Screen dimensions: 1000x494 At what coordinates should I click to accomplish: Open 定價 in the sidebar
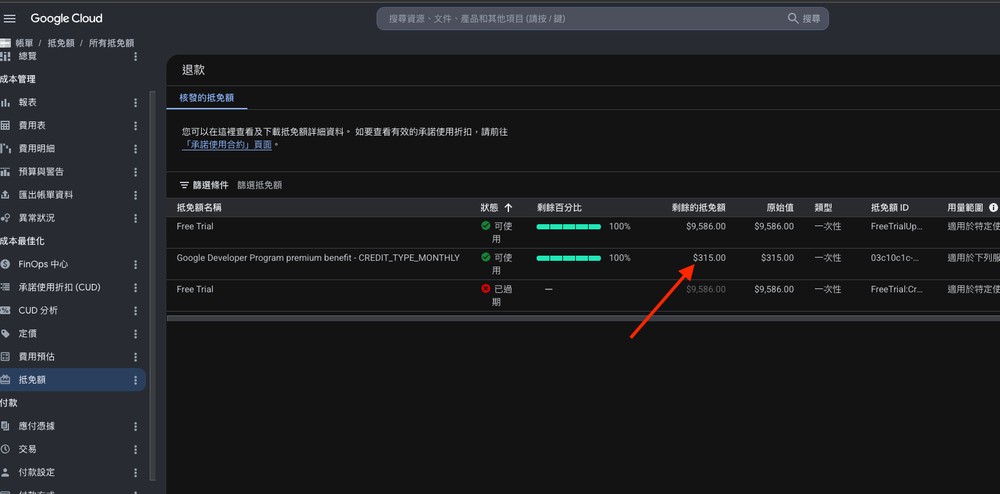point(28,333)
